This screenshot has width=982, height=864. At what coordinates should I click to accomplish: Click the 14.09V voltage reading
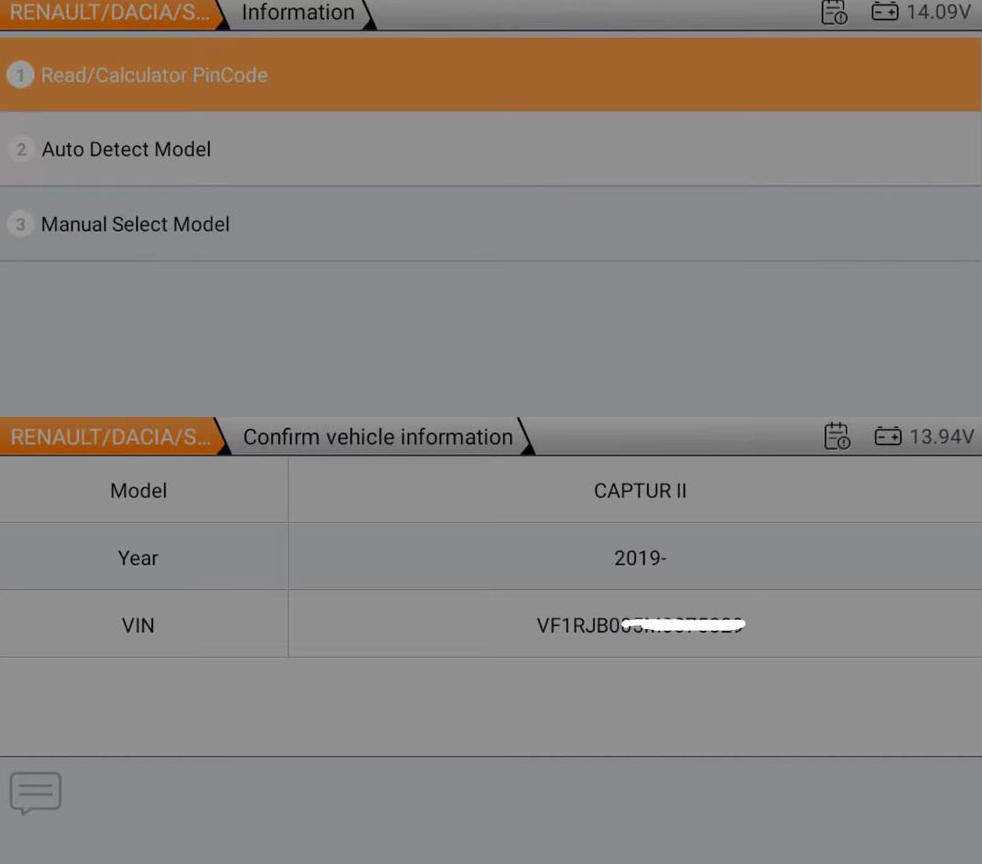pos(938,12)
